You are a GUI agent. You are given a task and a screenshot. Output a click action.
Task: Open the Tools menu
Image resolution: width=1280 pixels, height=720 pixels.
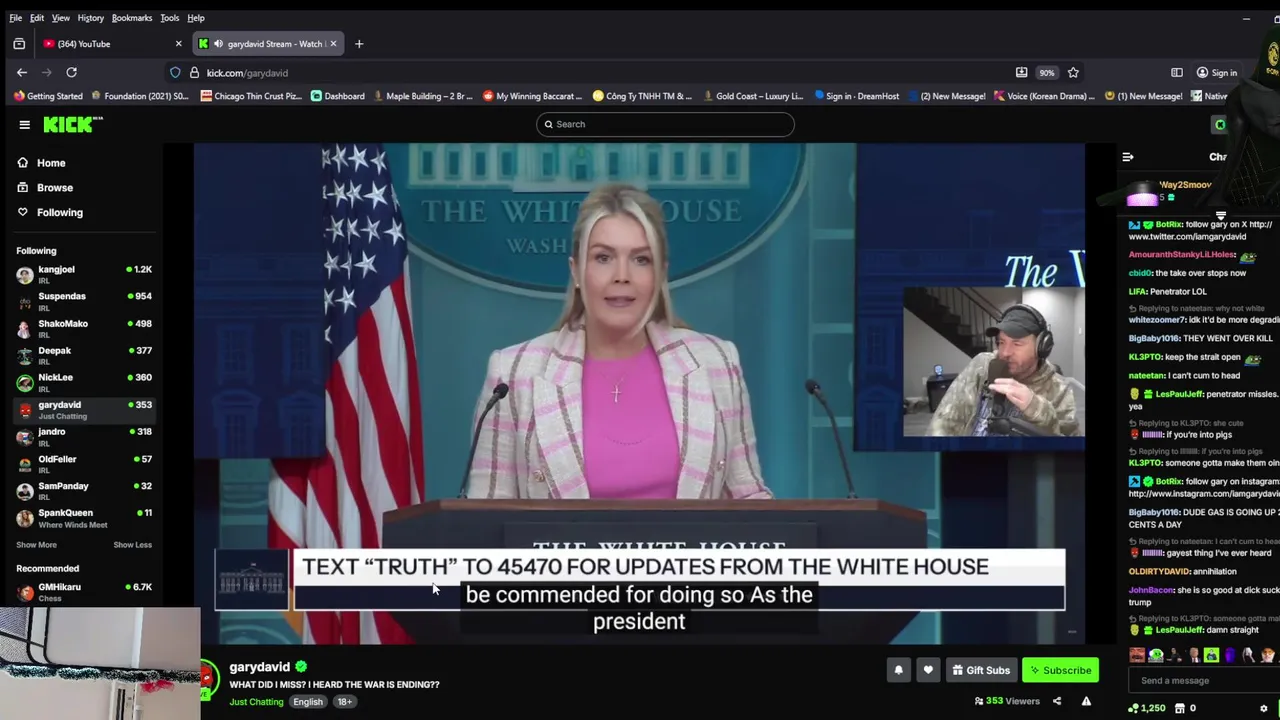click(170, 18)
